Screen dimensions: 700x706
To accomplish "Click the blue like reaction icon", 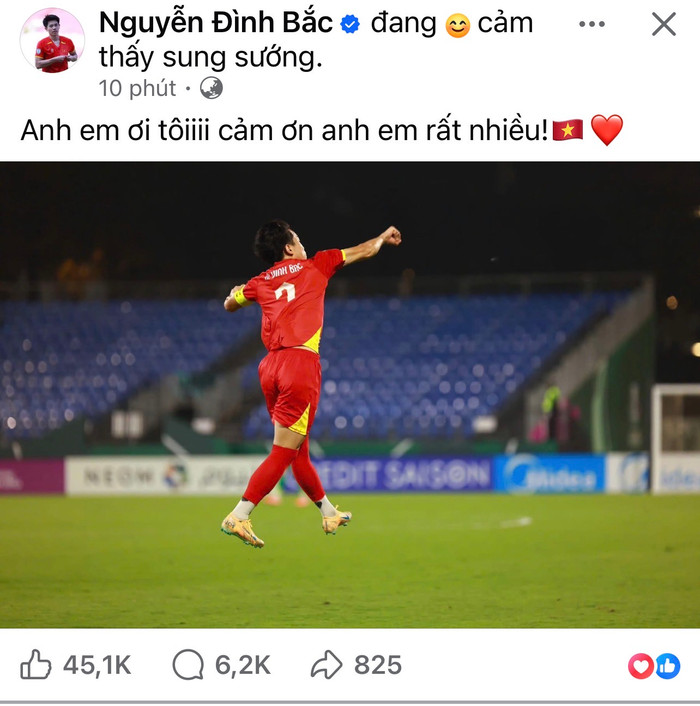I will coord(668,666).
